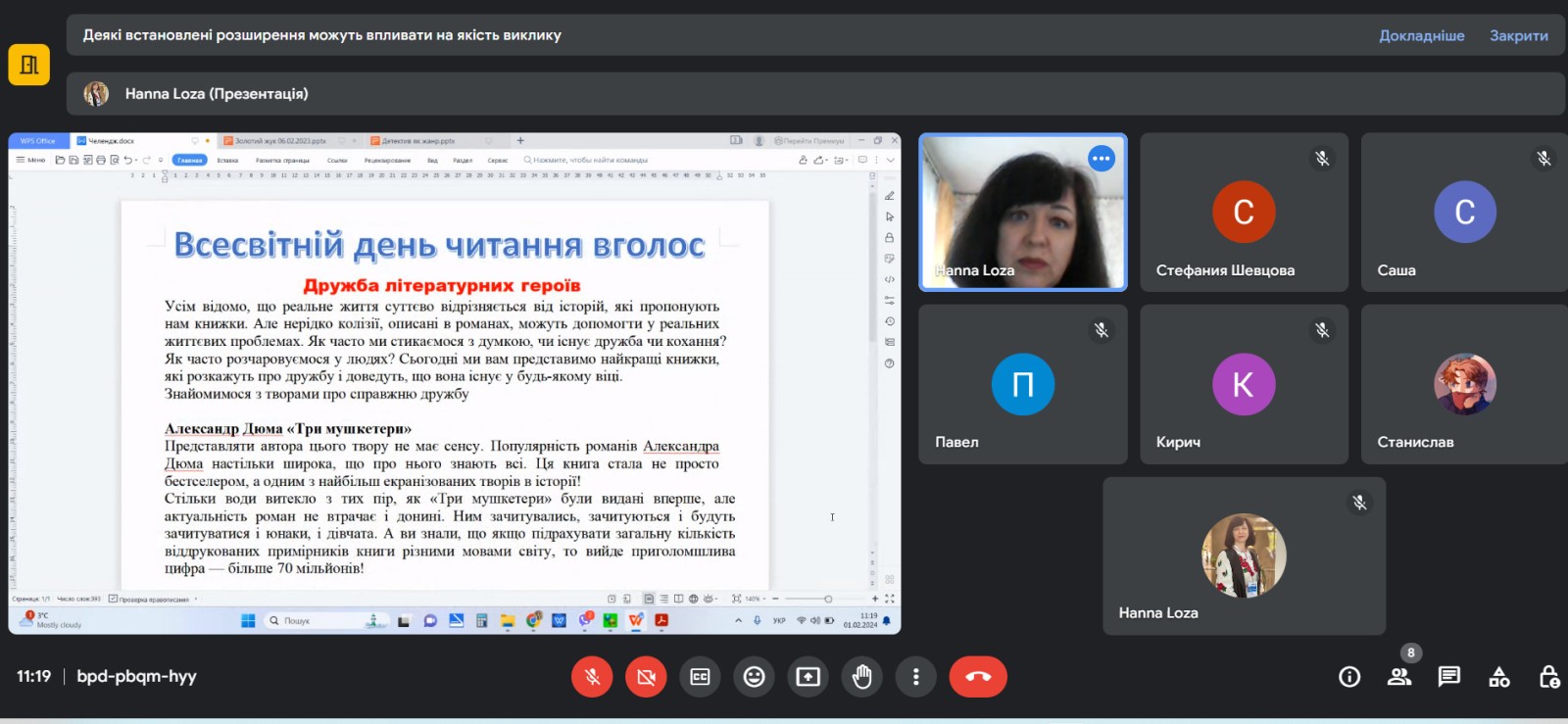Viewport: 1568px width, 724px height.
Task: Dismiss the banner with Закрити
Action: [1518, 35]
